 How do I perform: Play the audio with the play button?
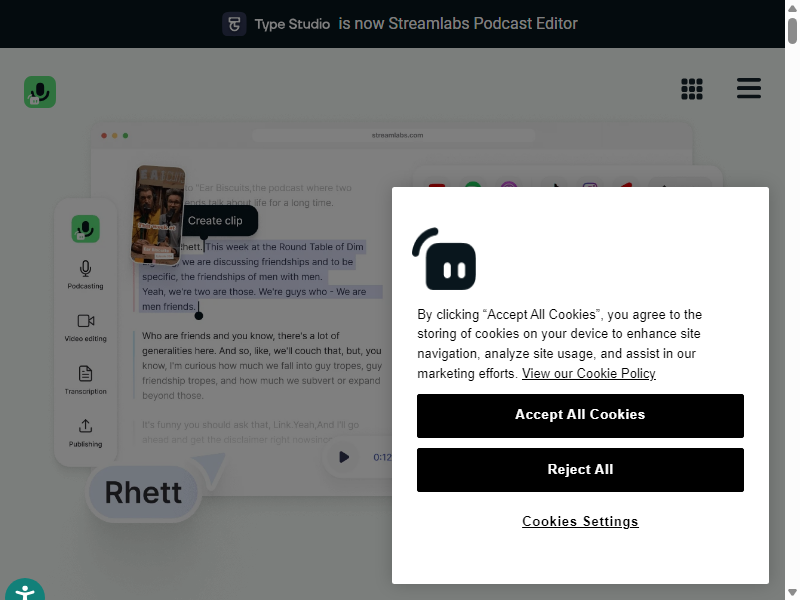pos(344,457)
